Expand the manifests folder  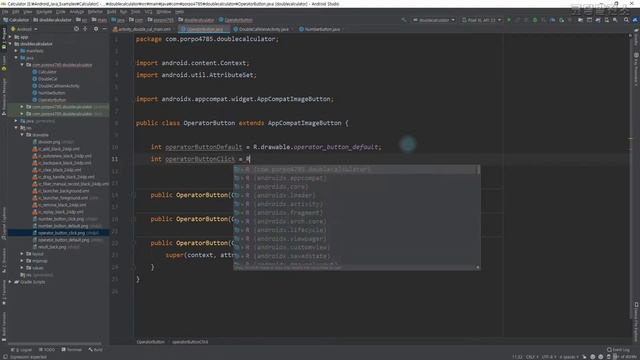(x=16, y=51)
